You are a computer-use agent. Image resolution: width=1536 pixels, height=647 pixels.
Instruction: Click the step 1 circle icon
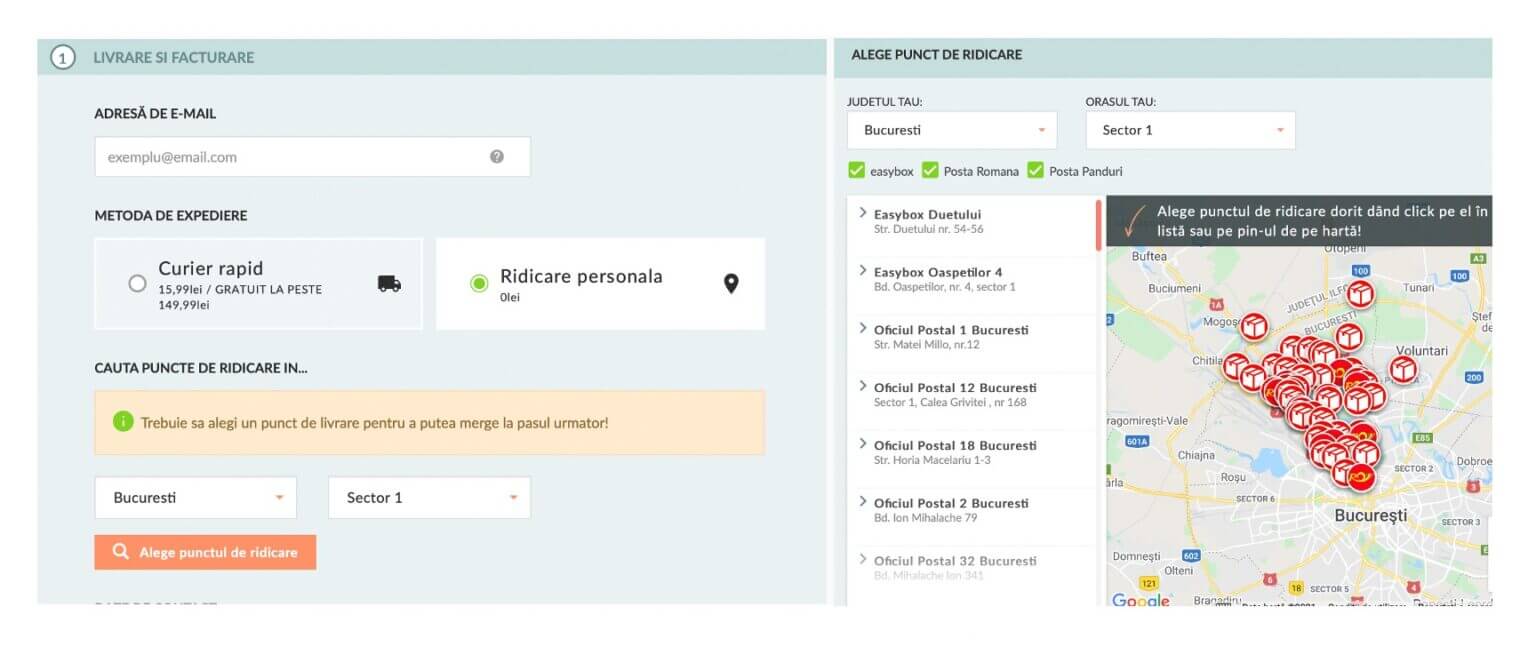click(x=62, y=58)
